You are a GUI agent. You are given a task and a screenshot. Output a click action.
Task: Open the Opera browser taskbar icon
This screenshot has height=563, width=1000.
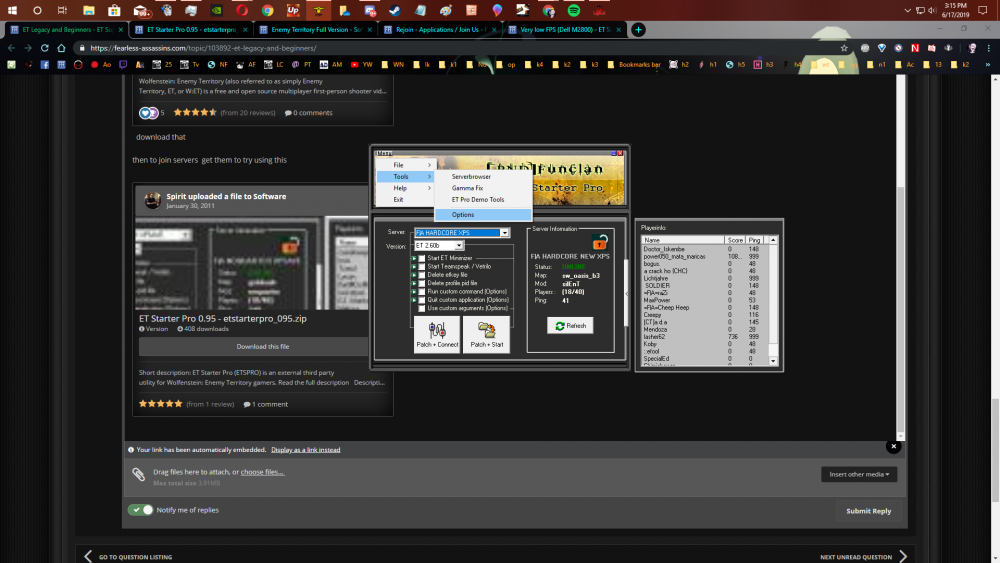click(x=242, y=10)
